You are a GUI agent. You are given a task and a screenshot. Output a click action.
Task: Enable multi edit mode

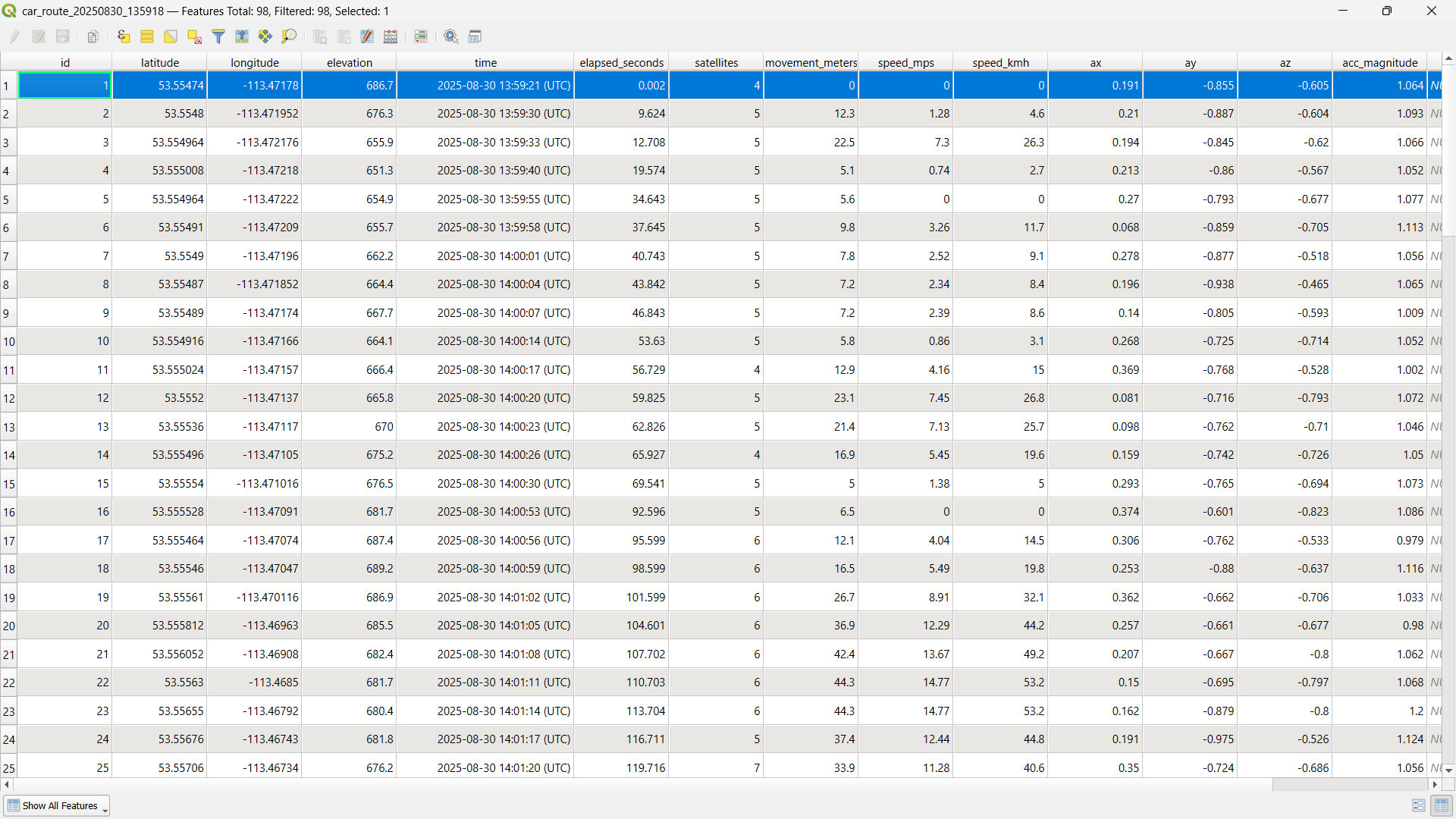[39, 36]
